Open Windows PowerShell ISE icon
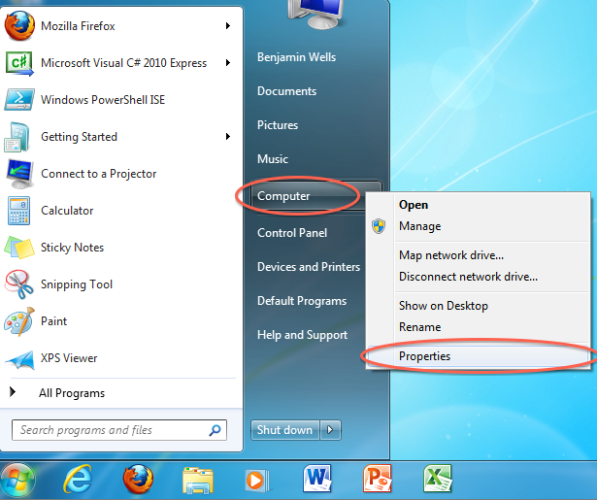This screenshot has height=500, width=597. click(x=19, y=100)
